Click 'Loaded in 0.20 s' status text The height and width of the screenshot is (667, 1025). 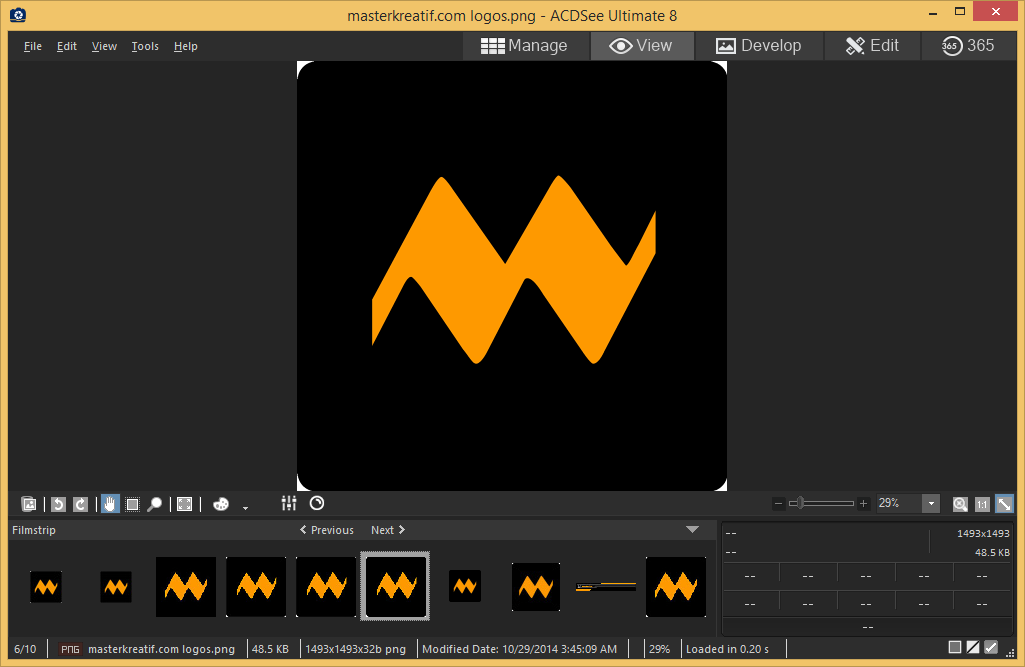(x=727, y=649)
